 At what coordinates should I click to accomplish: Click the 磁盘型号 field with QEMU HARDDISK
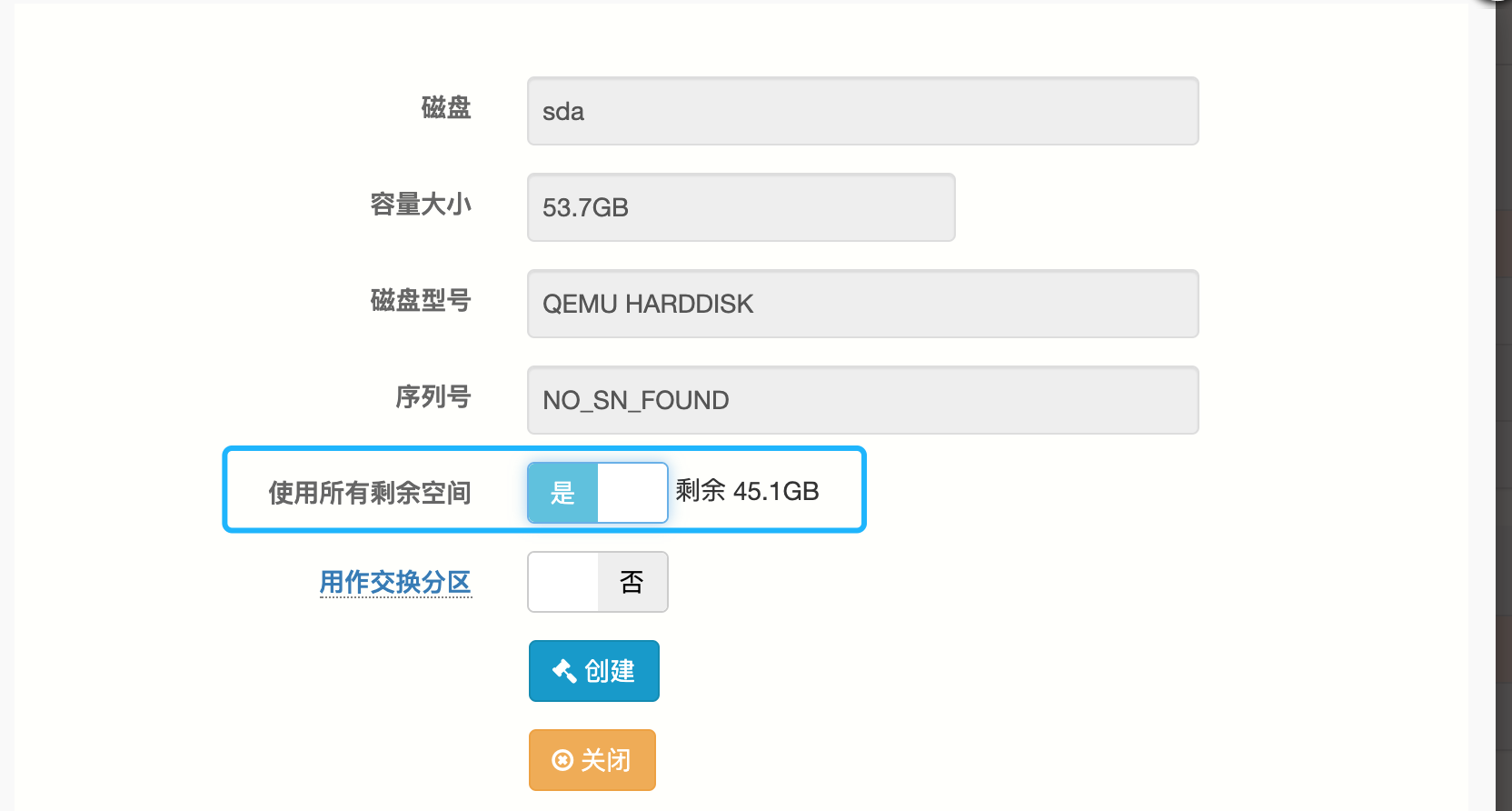point(862,304)
